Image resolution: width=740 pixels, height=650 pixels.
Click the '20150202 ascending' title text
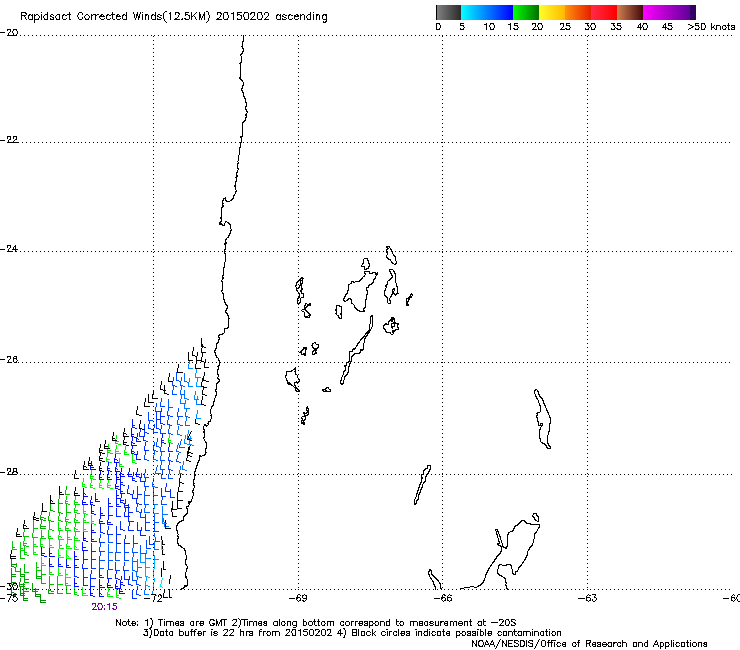271,17
